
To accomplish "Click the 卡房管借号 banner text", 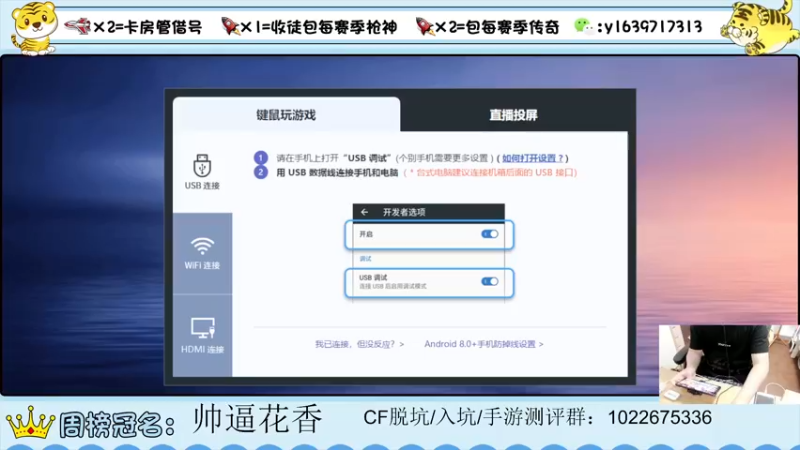I will [x=163, y=27].
